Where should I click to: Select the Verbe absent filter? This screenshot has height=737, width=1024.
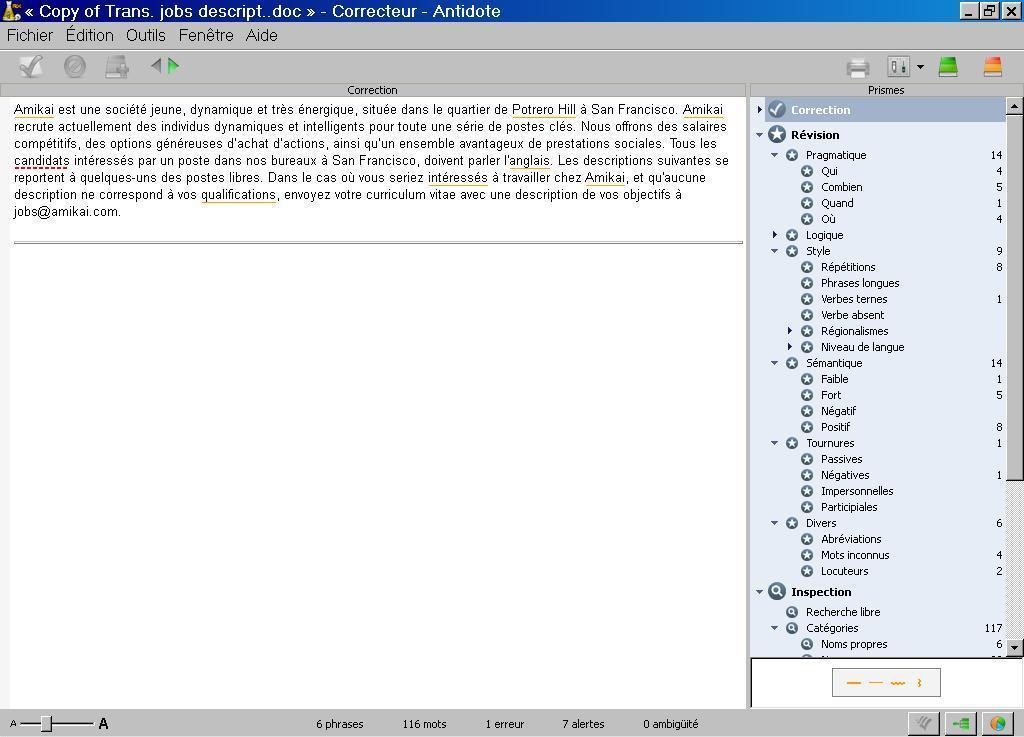coord(852,315)
